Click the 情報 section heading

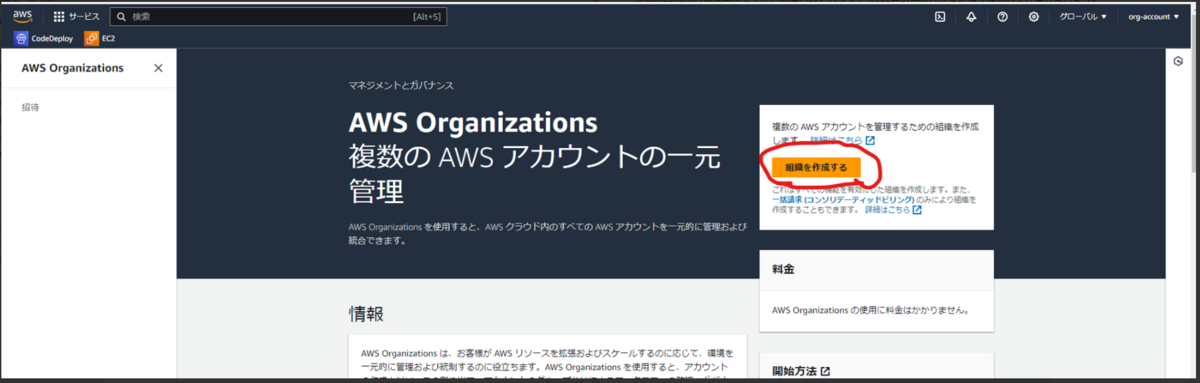[x=366, y=314]
